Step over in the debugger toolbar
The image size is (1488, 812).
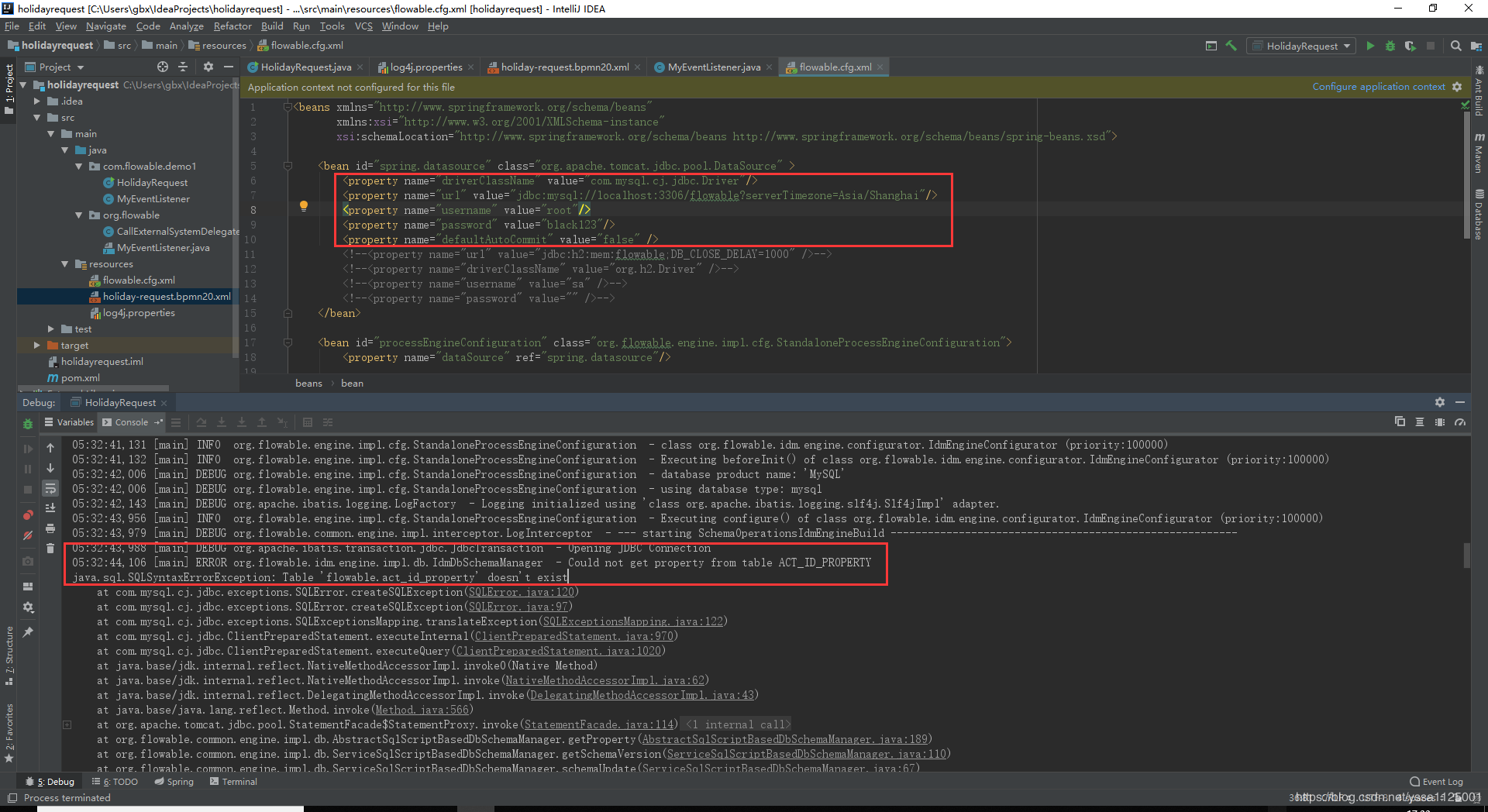click(201, 422)
